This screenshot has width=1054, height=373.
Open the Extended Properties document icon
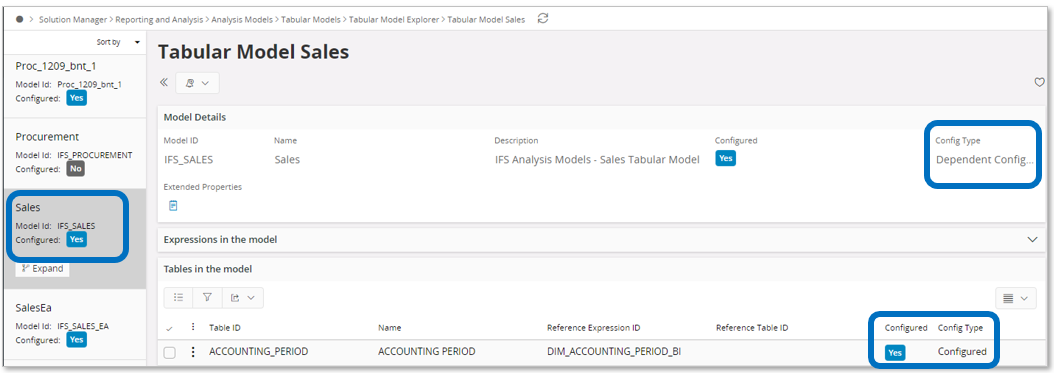click(173, 206)
